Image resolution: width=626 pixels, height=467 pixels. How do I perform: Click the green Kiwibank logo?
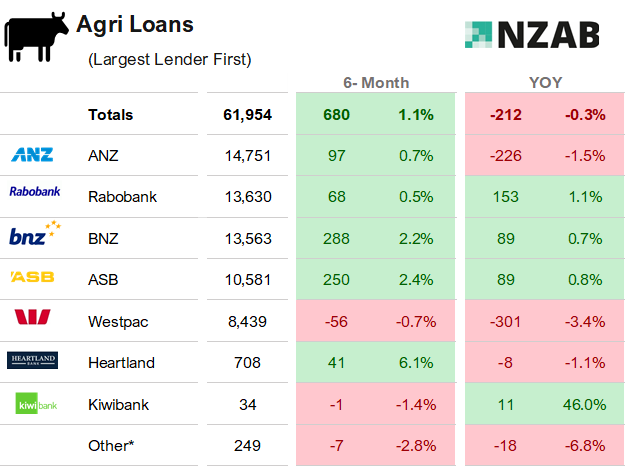[33, 404]
